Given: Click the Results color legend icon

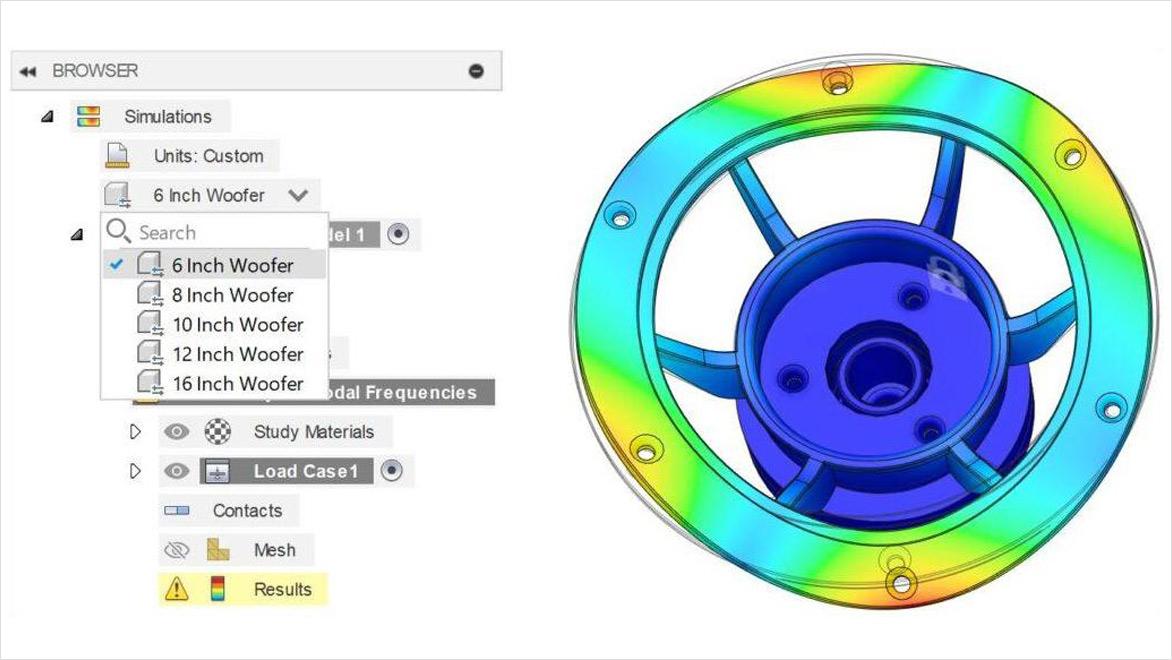Looking at the screenshot, I should click(217, 590).
